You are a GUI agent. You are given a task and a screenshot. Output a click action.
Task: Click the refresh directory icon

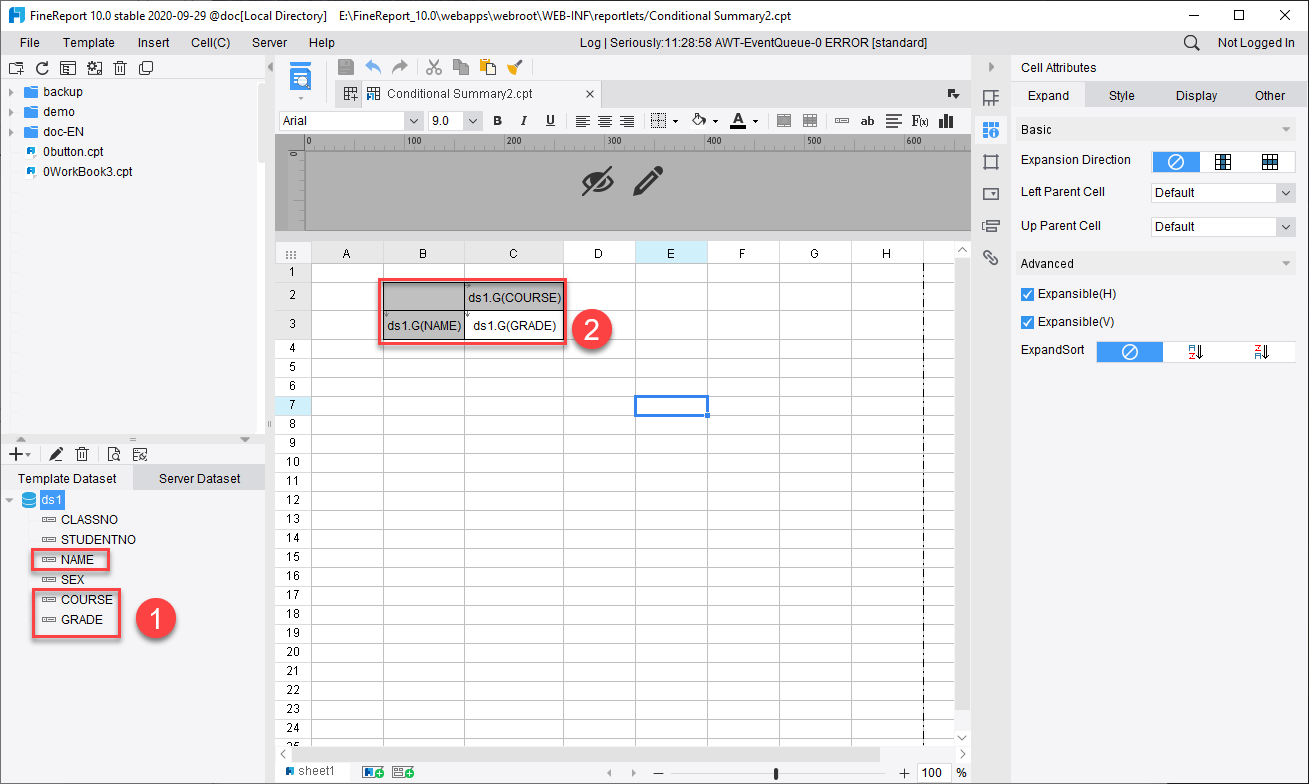[42, 68]
